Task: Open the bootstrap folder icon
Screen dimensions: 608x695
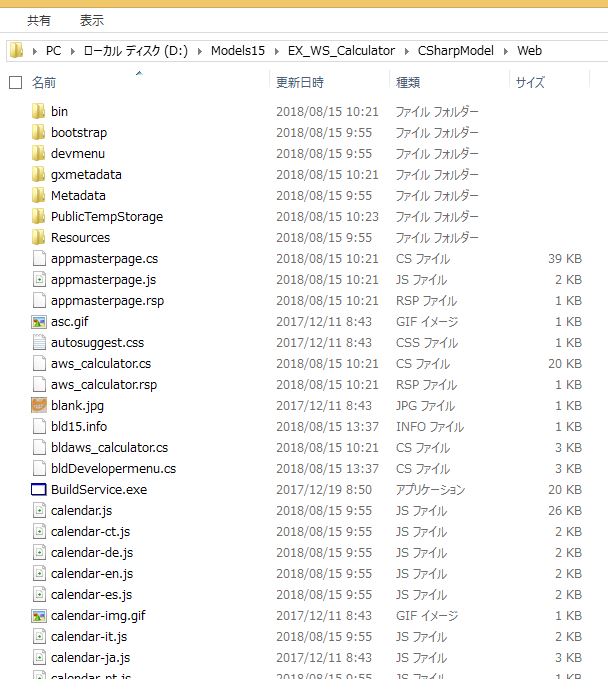Action: tap(39, 132)
